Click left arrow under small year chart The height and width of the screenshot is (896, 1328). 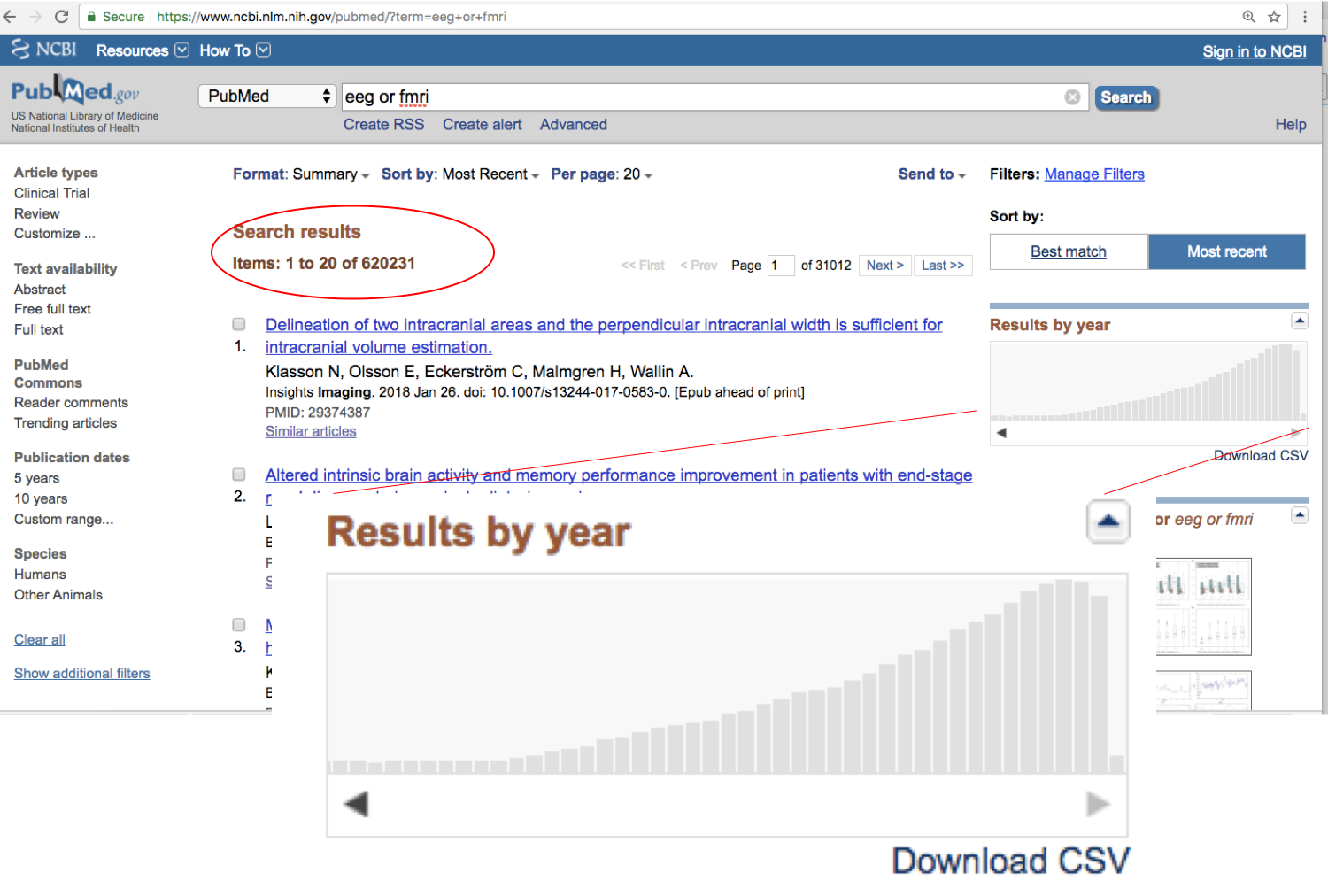pos(1001,433)
